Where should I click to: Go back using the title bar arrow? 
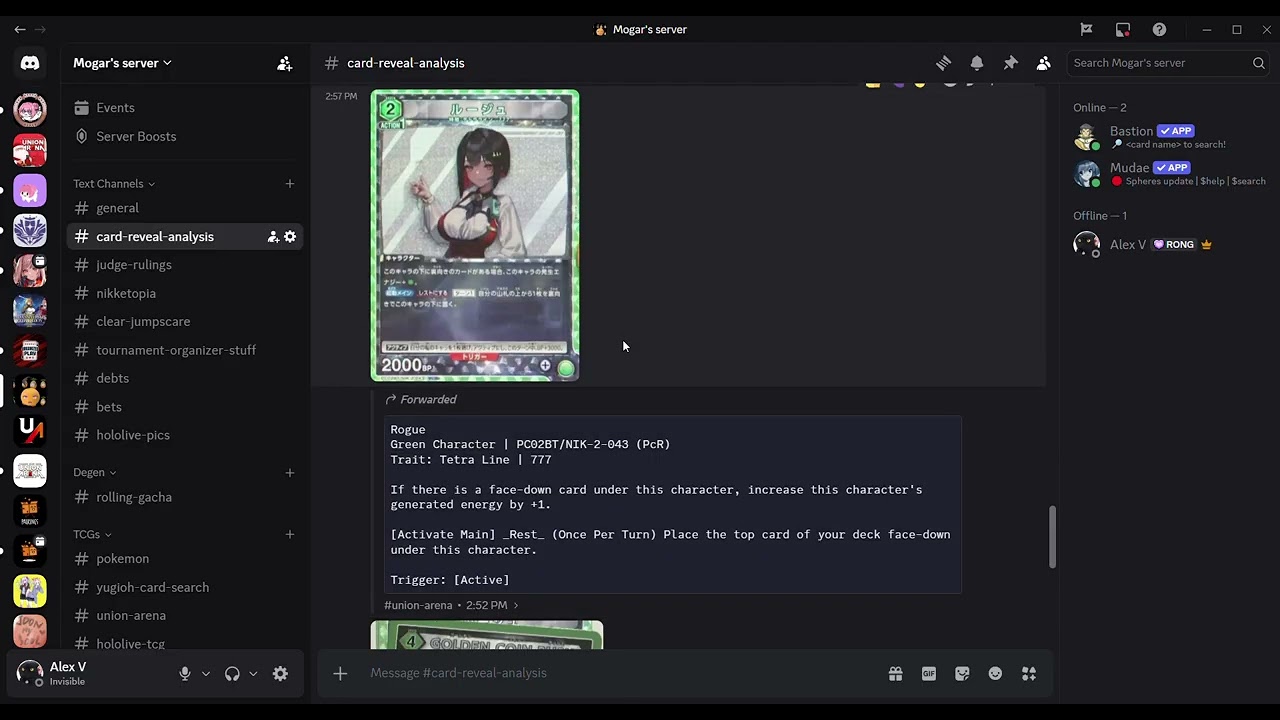click(x=20, y=30)
